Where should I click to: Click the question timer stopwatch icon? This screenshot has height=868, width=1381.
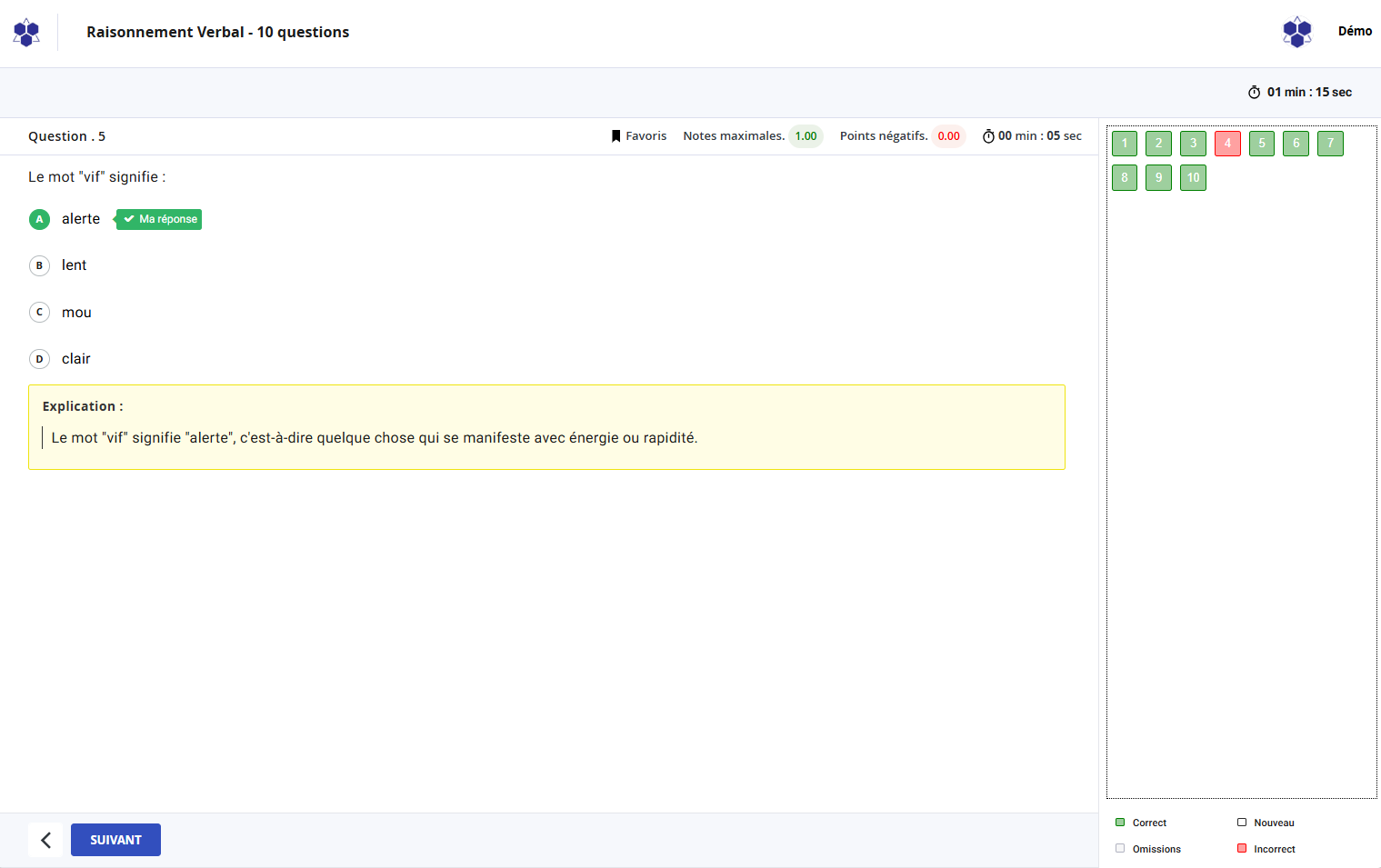pos(988,136)
